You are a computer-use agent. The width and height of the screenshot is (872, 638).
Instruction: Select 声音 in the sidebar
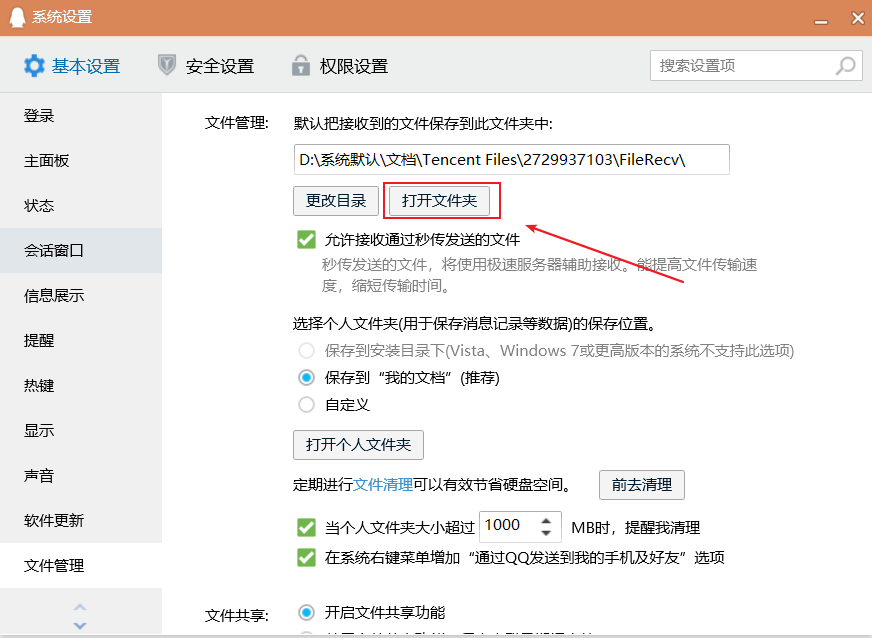(x=81, y=476)
